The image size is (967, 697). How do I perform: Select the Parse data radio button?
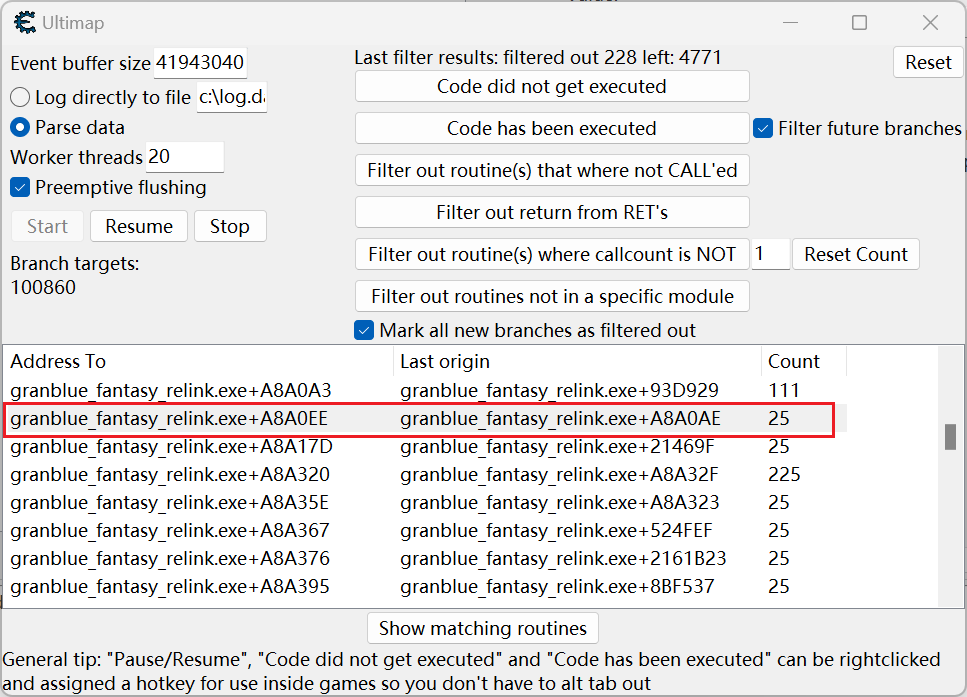[x=20, y=128]
